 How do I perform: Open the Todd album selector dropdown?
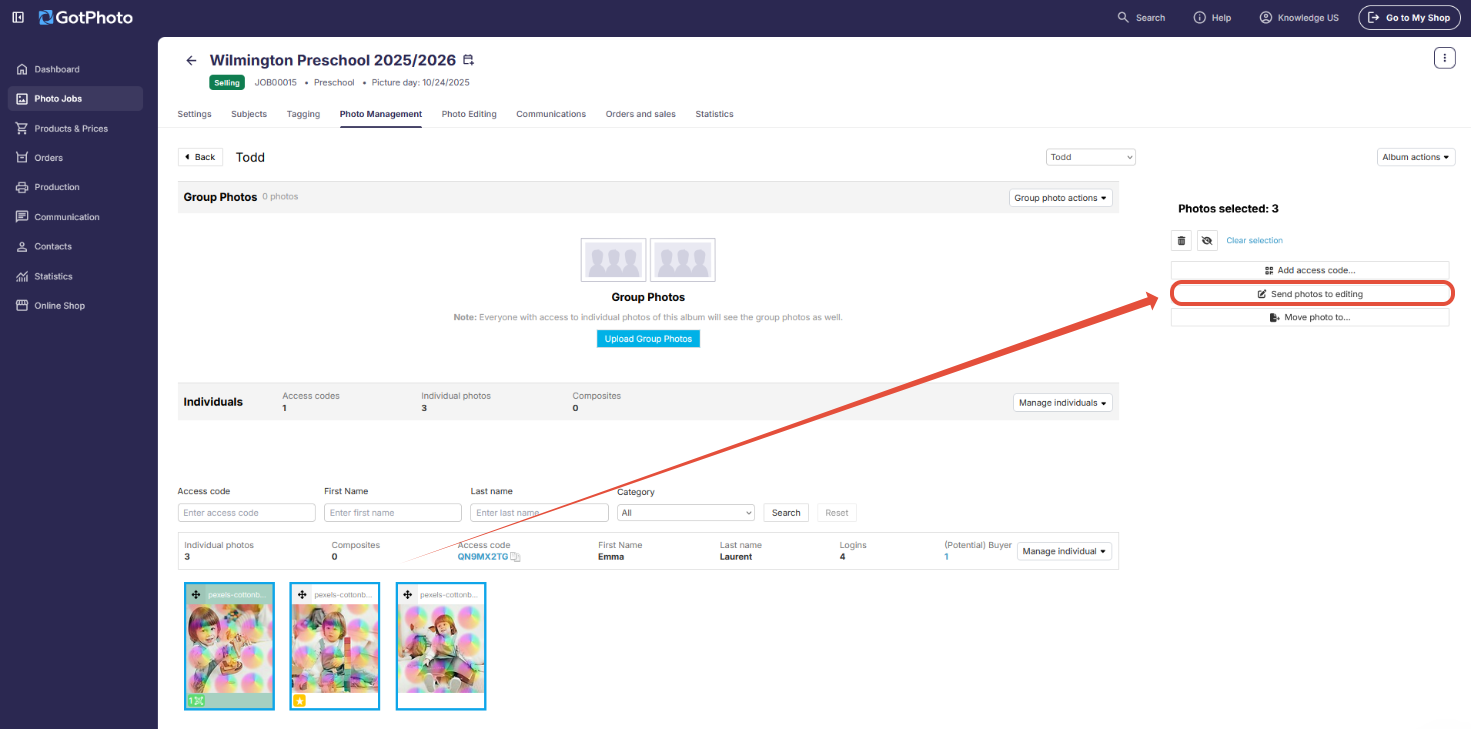click(x=1091, y=157)
